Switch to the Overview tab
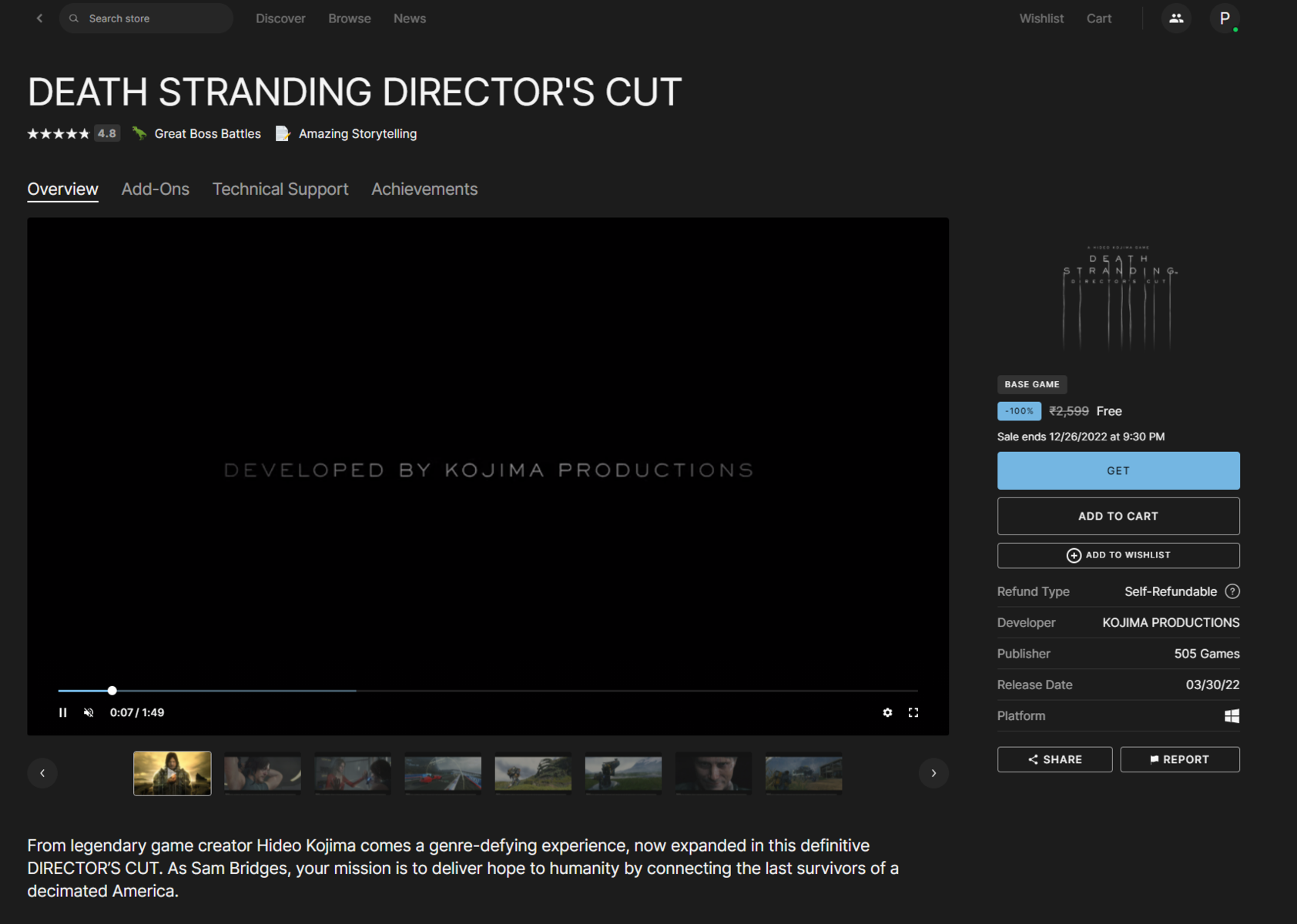Viewport: 1297px width, 924px height. (62, 189)
